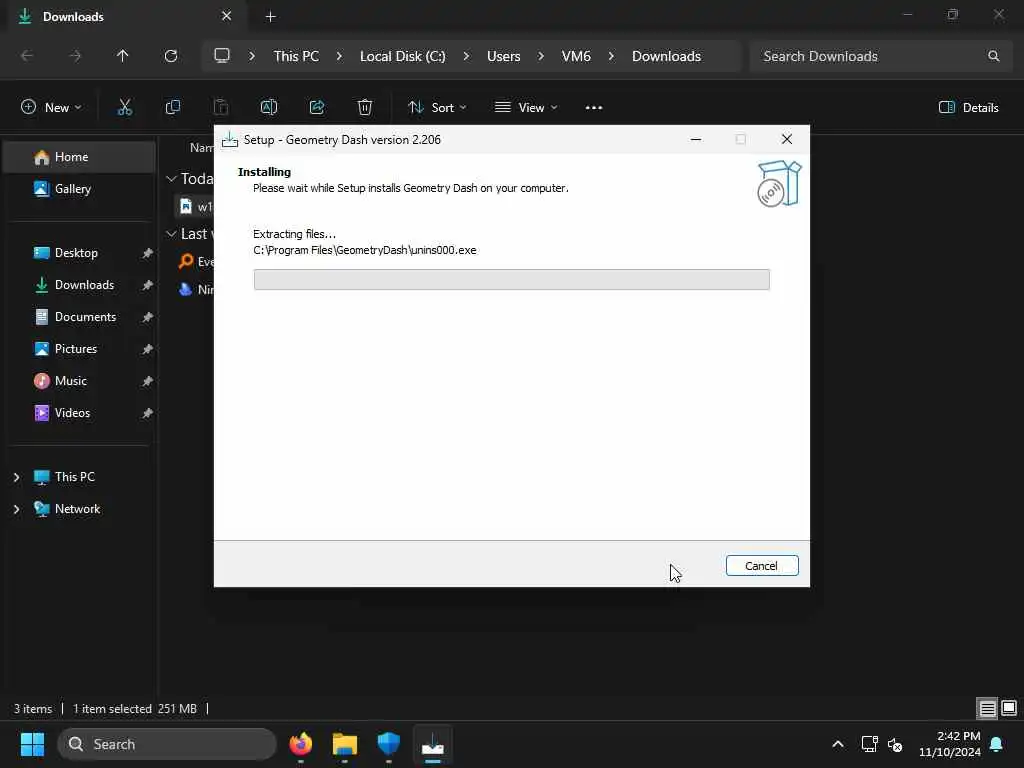Expand chevron after Users in breadcrumb

541,56
